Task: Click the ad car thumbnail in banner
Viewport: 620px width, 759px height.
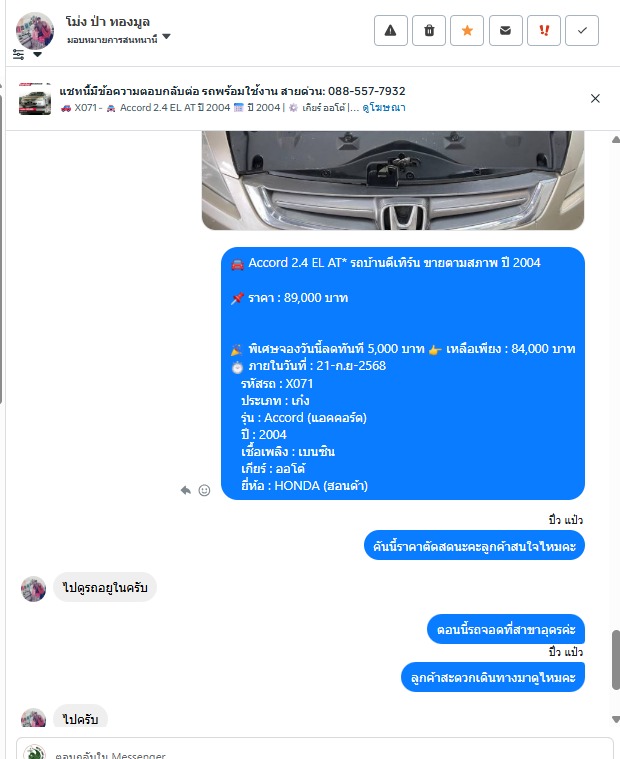Action: 35,99
